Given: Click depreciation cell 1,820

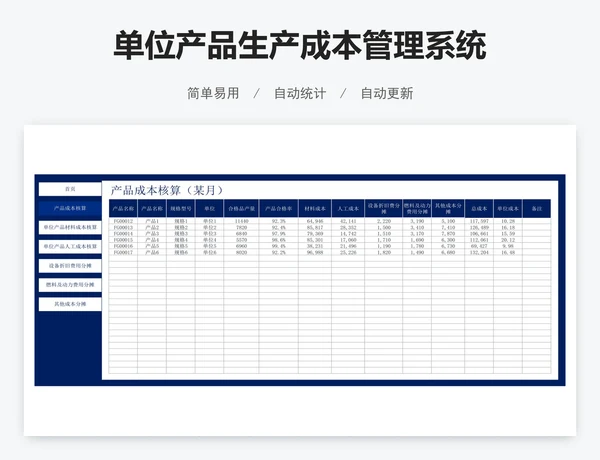Looking at the screenshot, I should pos(383,253).
